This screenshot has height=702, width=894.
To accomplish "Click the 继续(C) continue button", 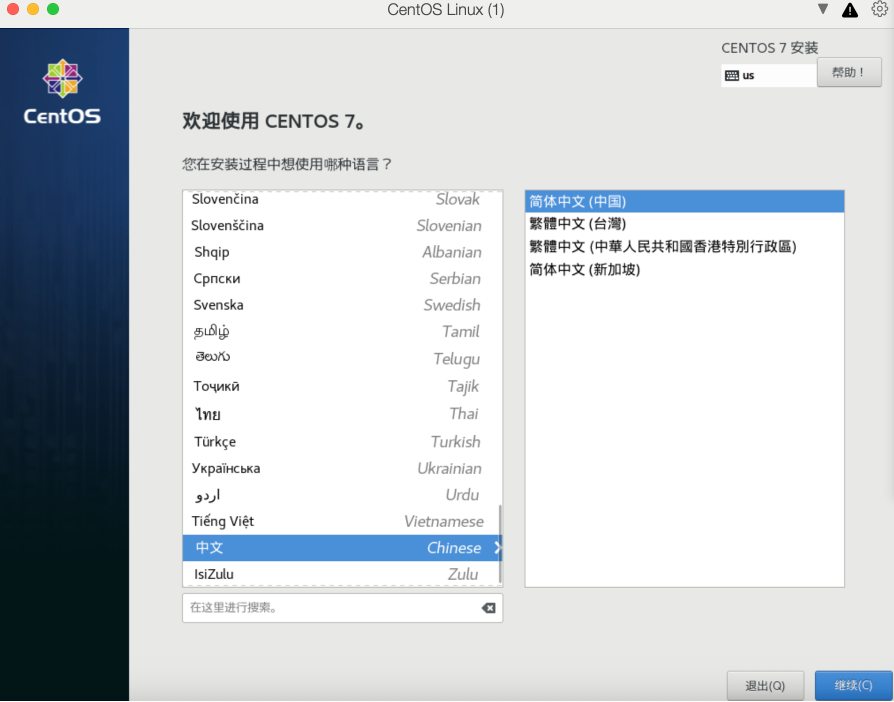I will pyautogui.click(x=853, y=685).
